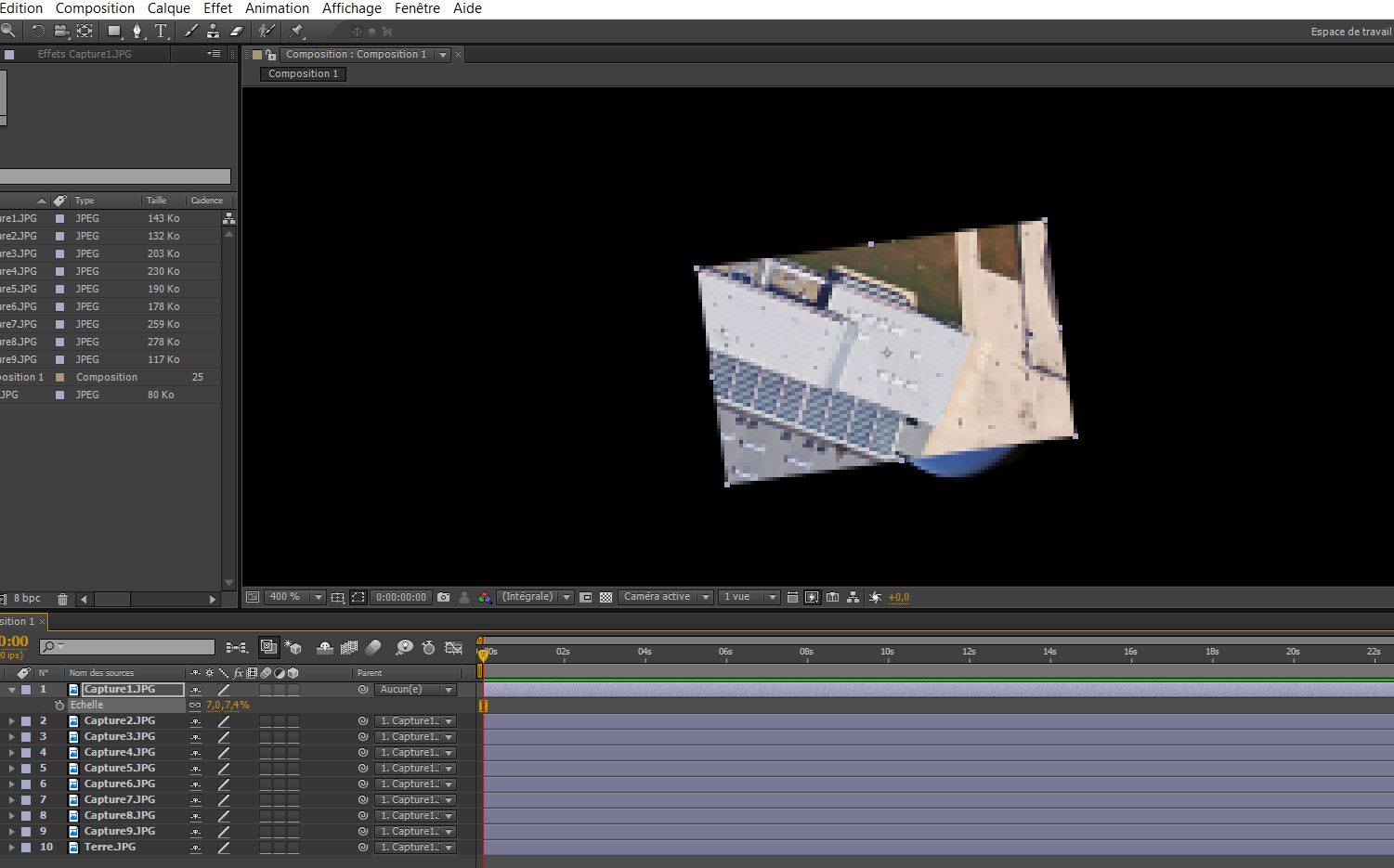Image resolution: width=1394 pixels, height=868 pixels.
Task: Open Effet menu
Action: coord(217,8)
